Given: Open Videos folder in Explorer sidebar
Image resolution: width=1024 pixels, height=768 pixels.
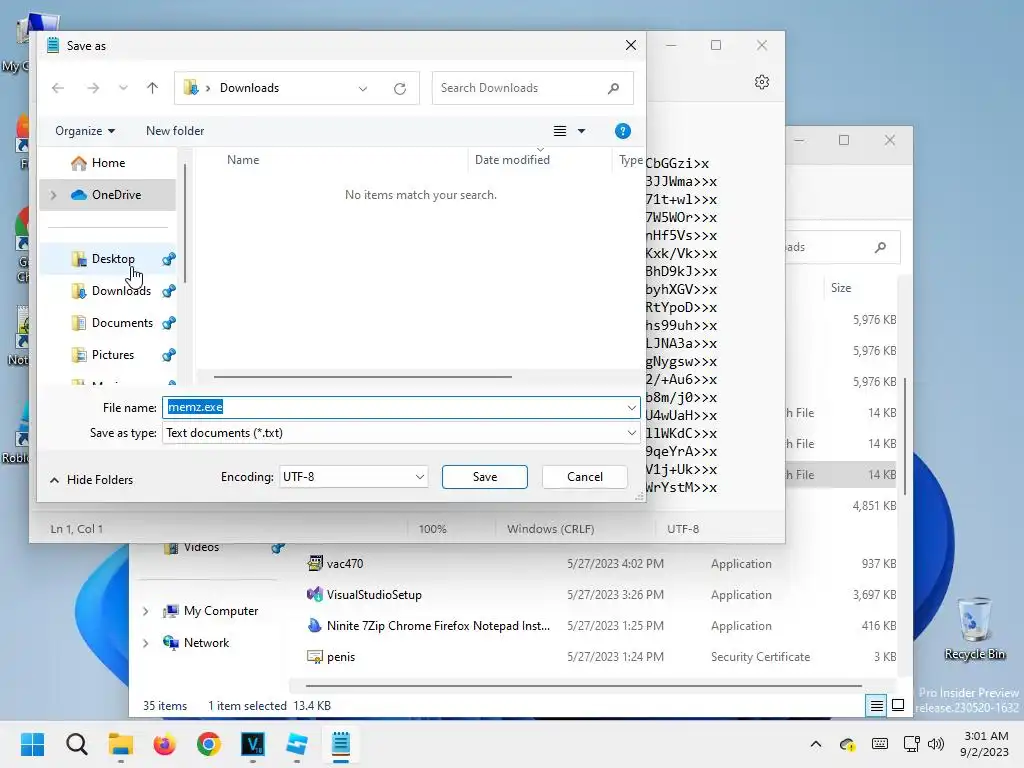Looking at the screenshot, I should [201, 547].
